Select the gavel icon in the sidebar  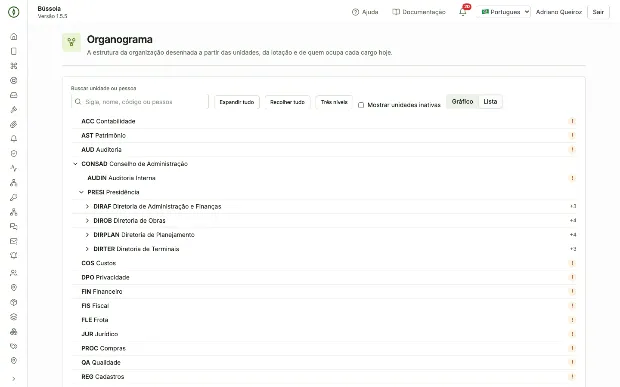[13, 109]
